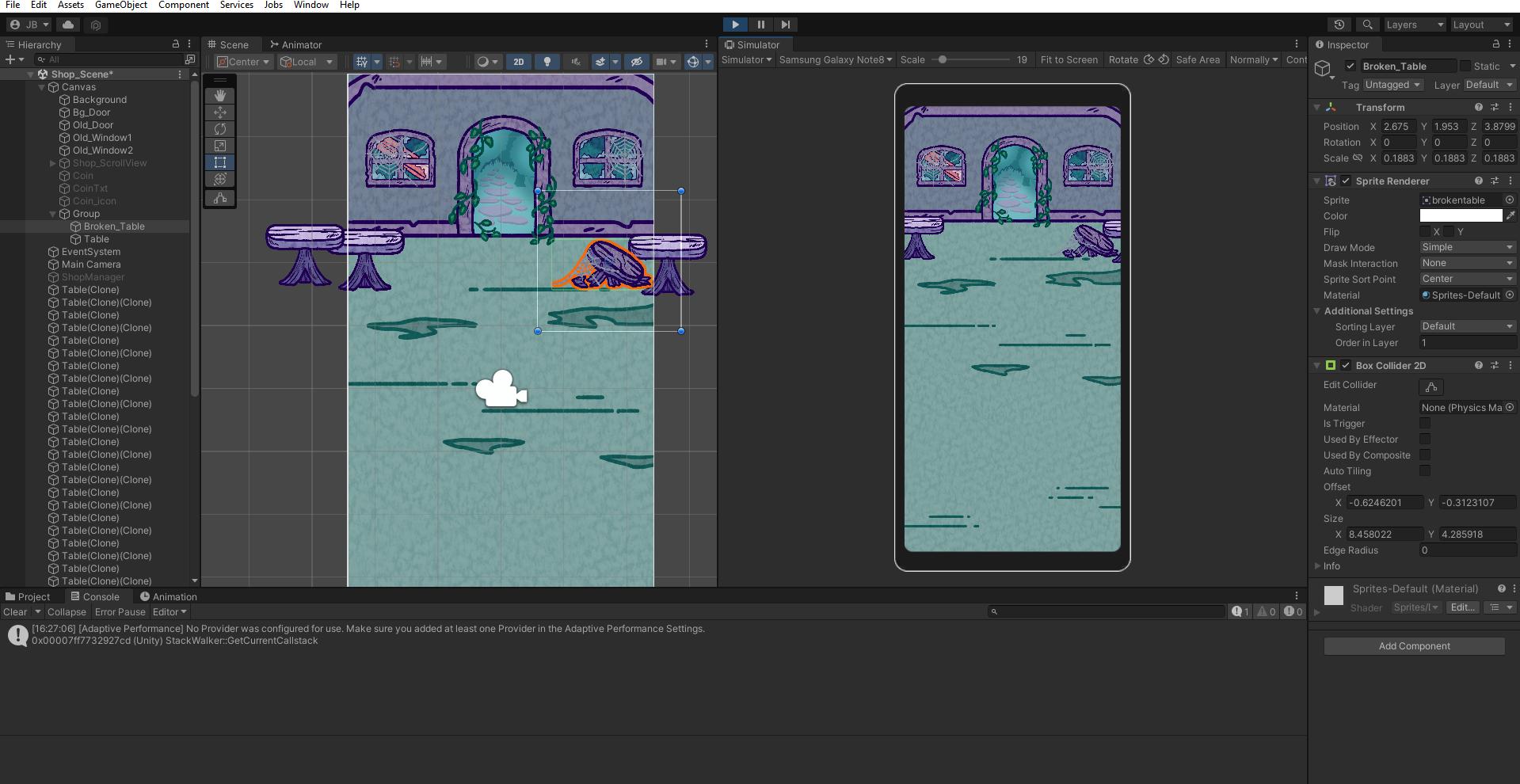This screenshot has height=784, width=1520.
Task: Open the Component menu
Action: 183,5
